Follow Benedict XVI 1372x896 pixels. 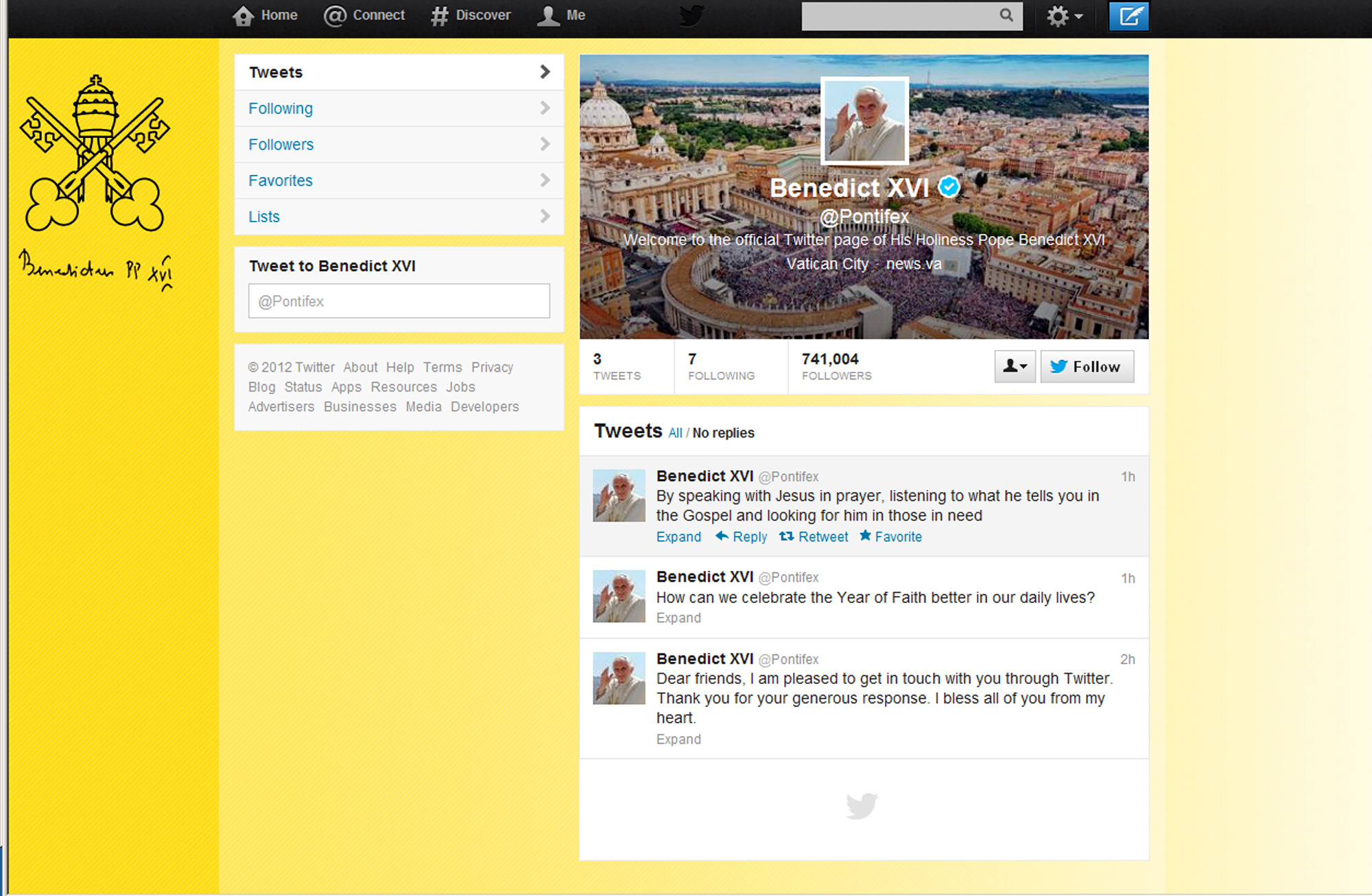point(1087,366)
